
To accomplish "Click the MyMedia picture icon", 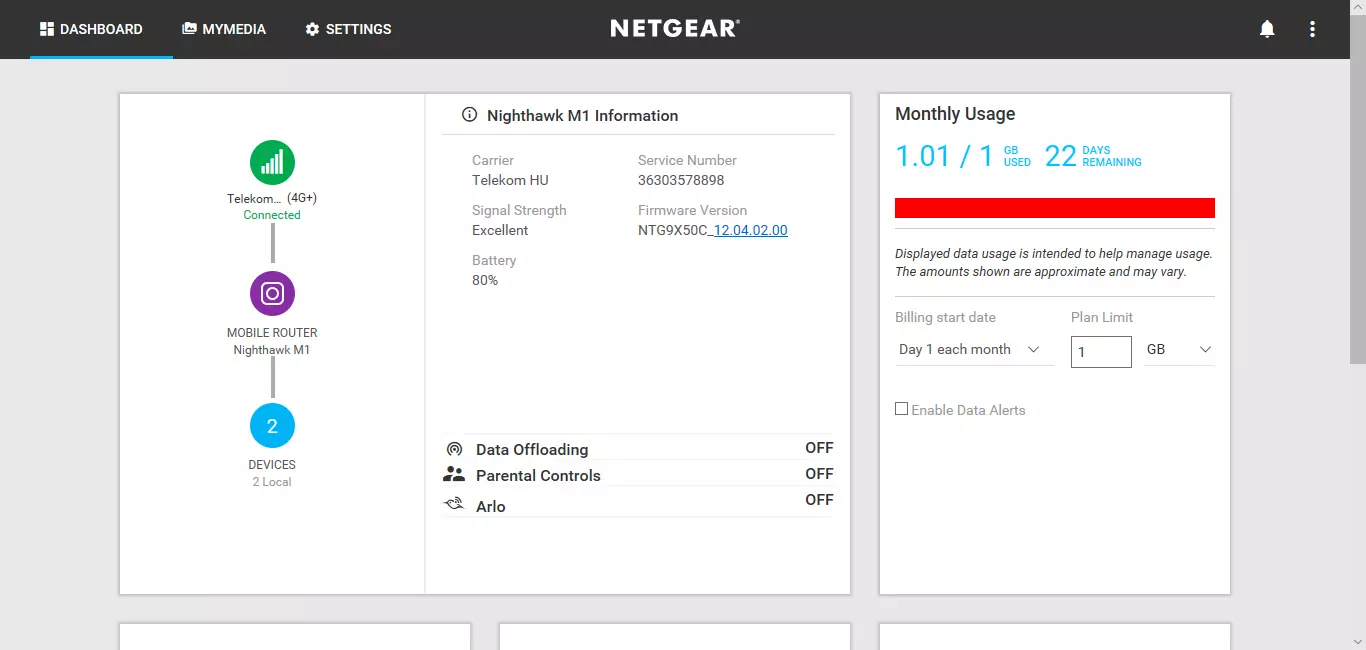I will click(x=189, y=29).
